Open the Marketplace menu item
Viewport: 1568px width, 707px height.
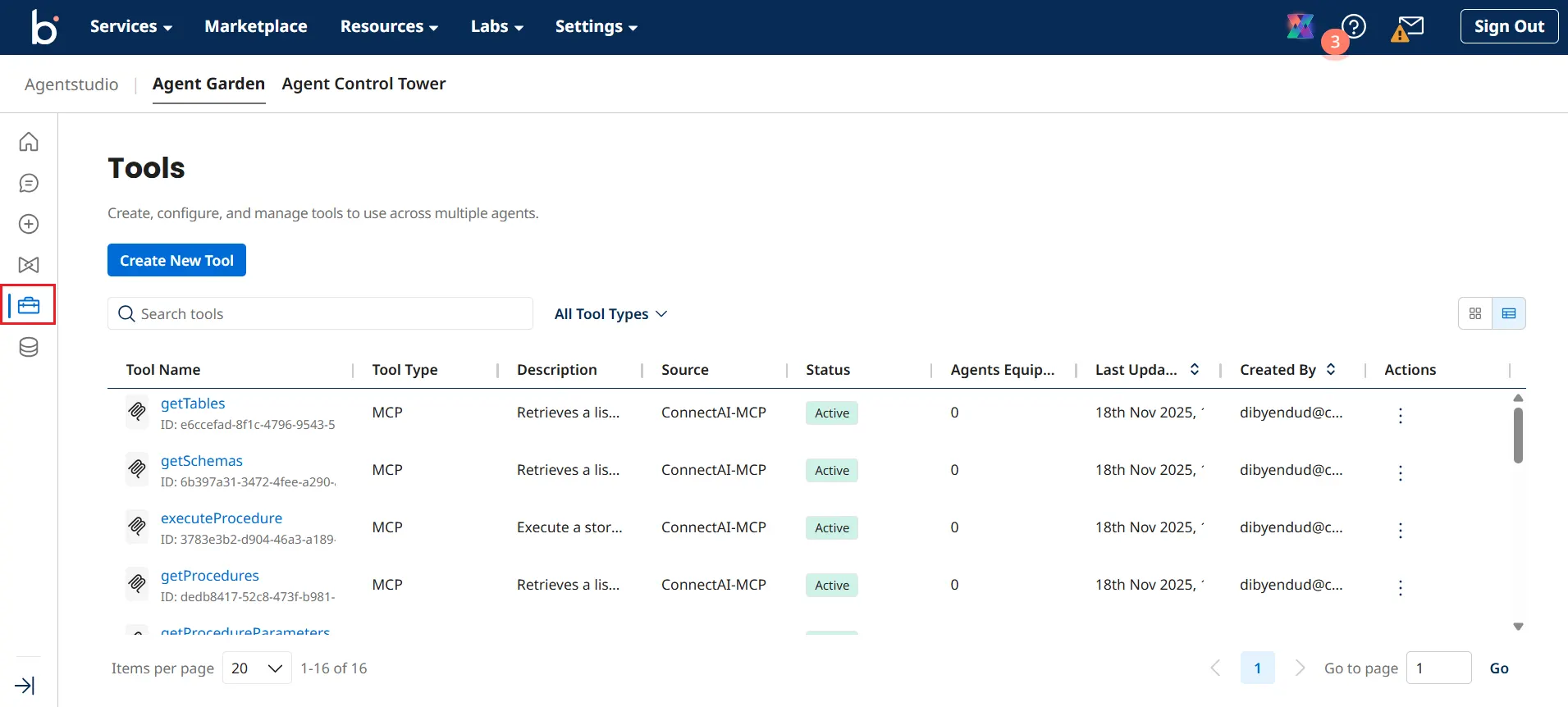coord(256,26)
